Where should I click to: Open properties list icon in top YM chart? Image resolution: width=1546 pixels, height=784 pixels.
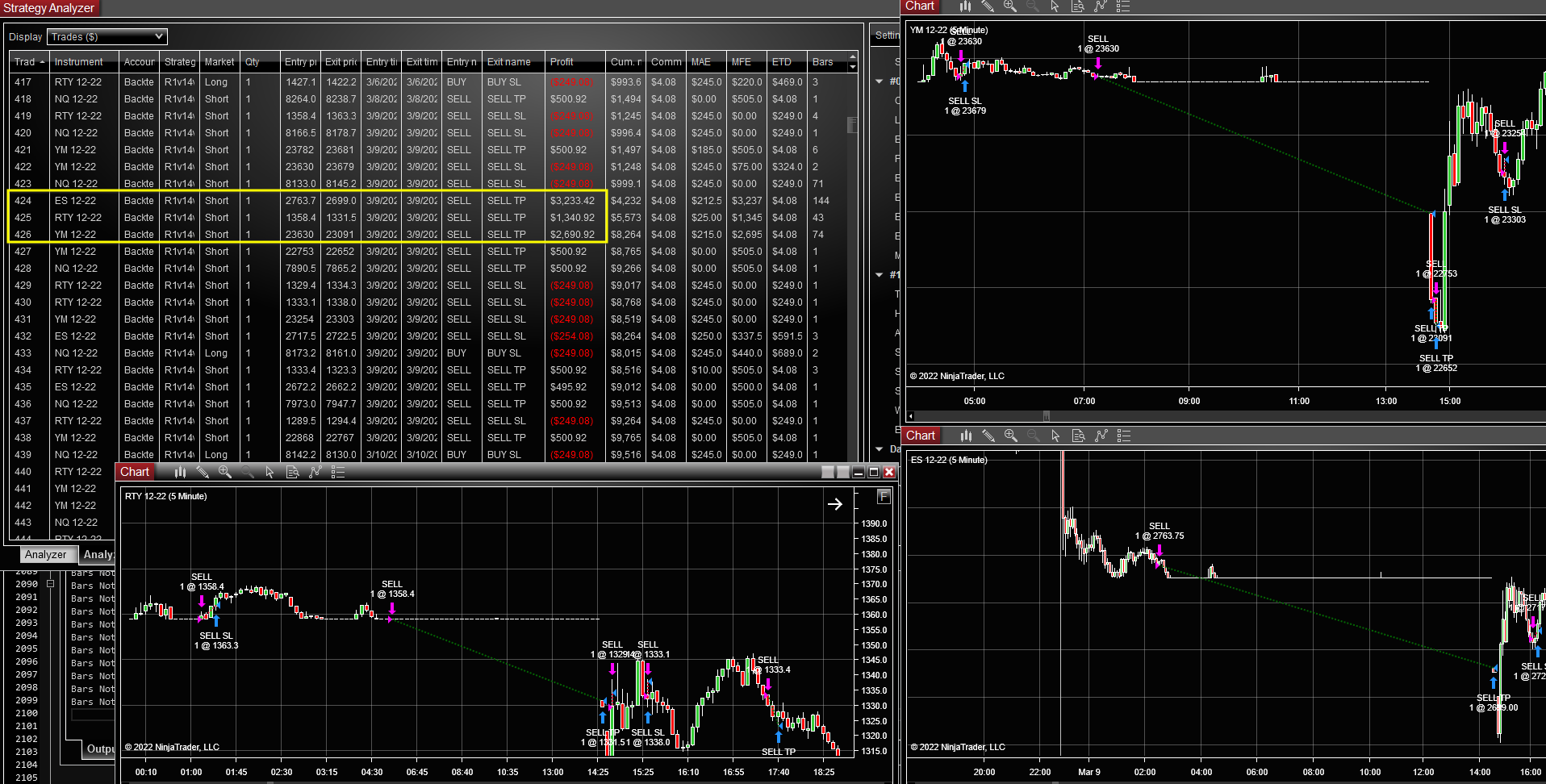click(1122, 6)
